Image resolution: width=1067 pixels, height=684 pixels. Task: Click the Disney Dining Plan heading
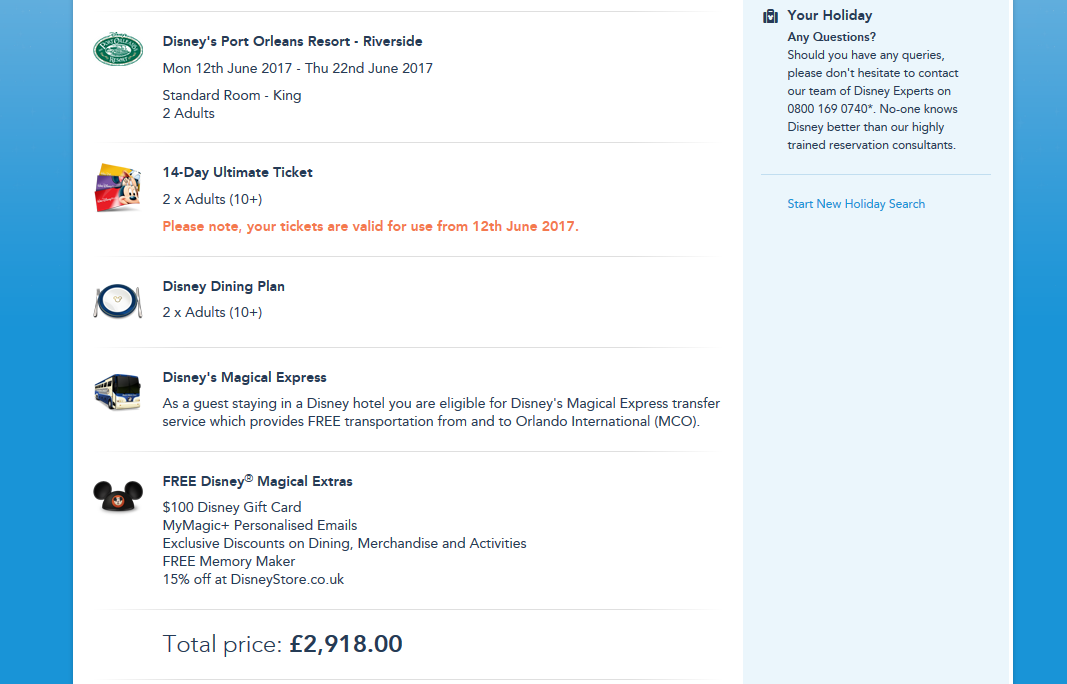click(223, 286)
